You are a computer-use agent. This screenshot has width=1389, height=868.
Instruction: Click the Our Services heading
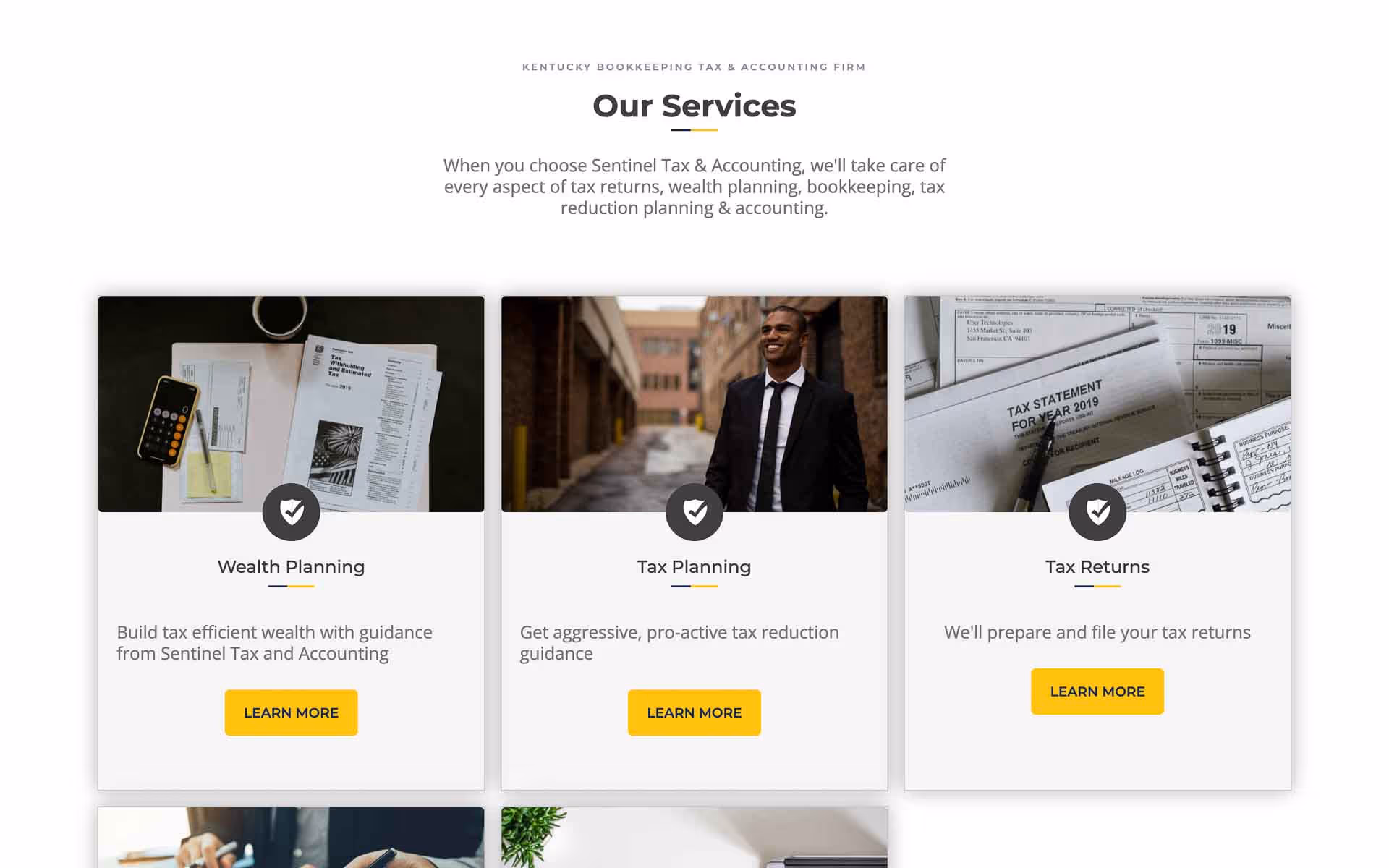(694, 106)
